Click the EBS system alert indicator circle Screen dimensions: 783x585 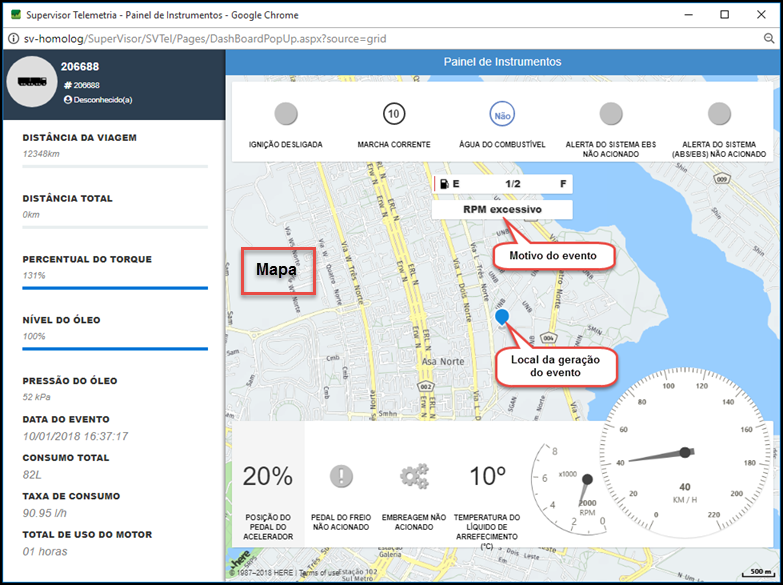[x=611, y=114]
